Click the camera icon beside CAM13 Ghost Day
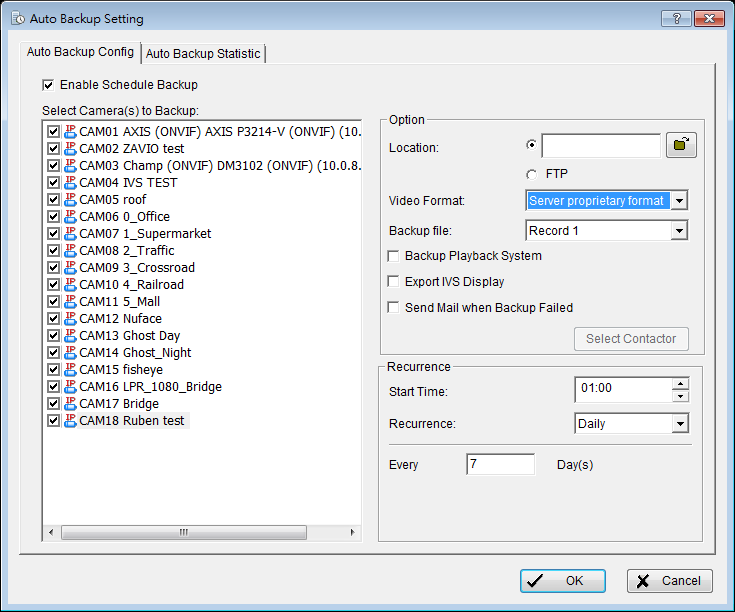Screen dimensions: 735x612 pos(70,336)
